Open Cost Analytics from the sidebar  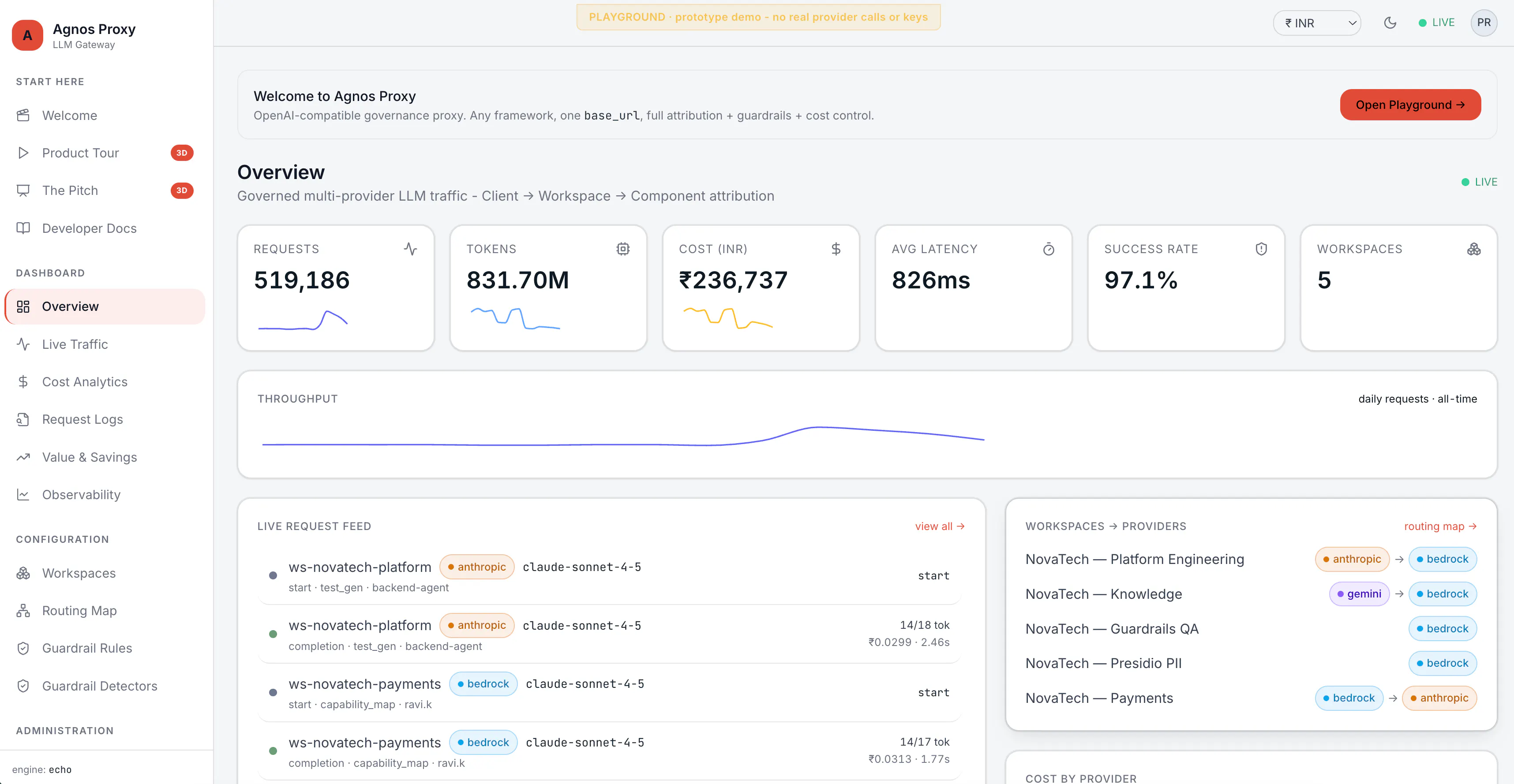[105, 382]
